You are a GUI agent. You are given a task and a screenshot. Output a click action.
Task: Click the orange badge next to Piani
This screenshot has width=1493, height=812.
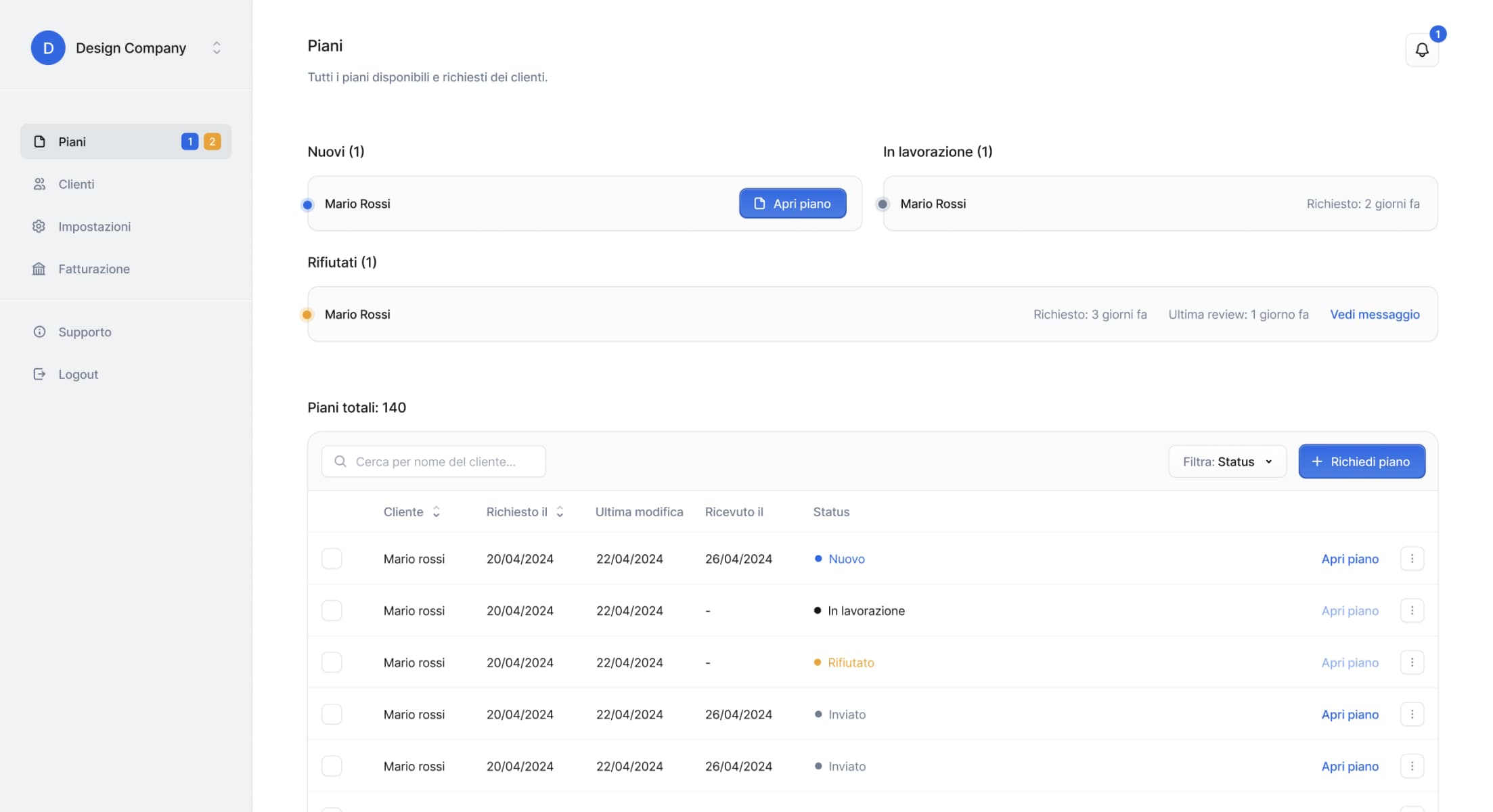point(212,141)
